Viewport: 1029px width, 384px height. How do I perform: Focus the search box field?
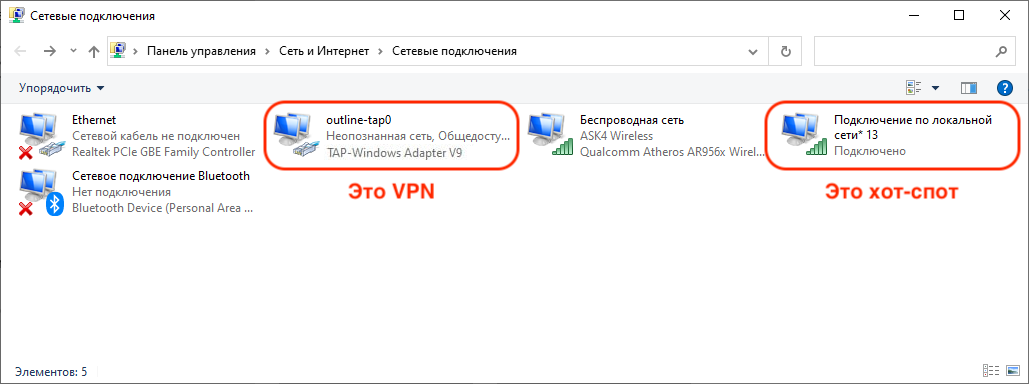tap(914, 51)
